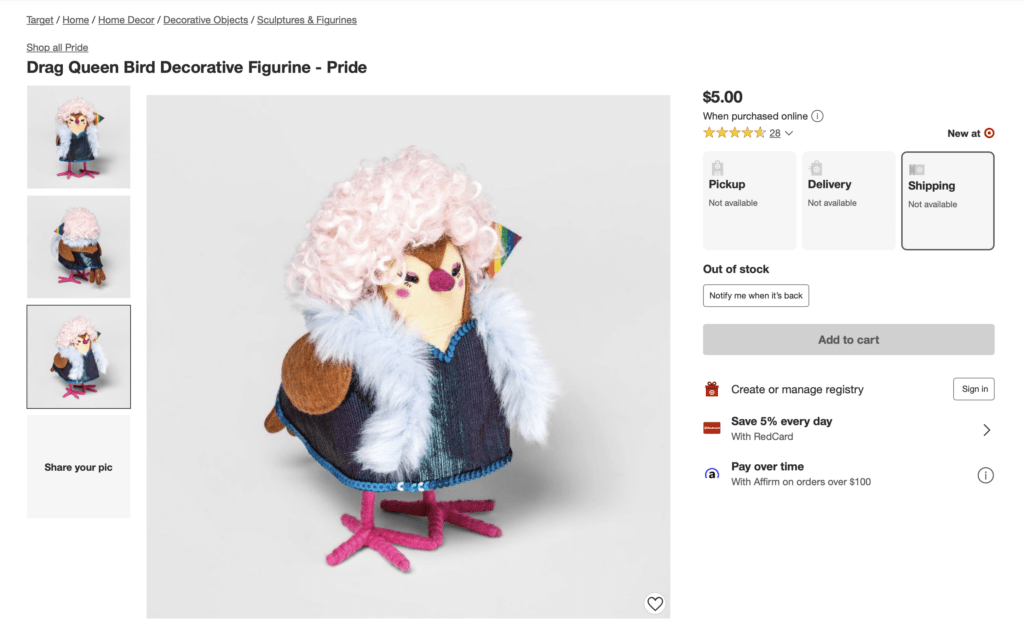Image resolution: width=1024 pixels, height=638 pixels.
Task: Favorite the figurine with the heart icon
Action: point(655,603)
